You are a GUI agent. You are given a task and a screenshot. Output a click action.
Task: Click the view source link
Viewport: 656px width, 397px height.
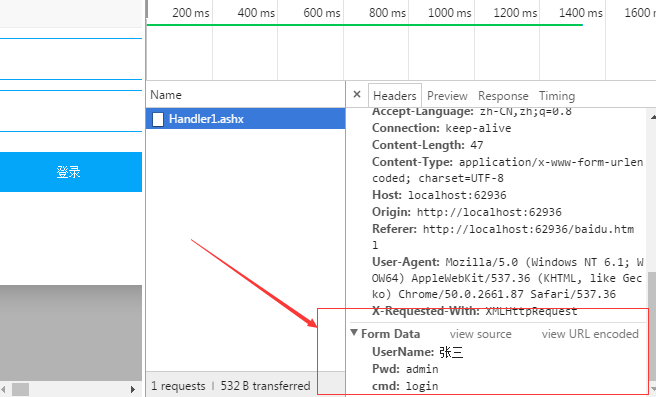point(480,334)
